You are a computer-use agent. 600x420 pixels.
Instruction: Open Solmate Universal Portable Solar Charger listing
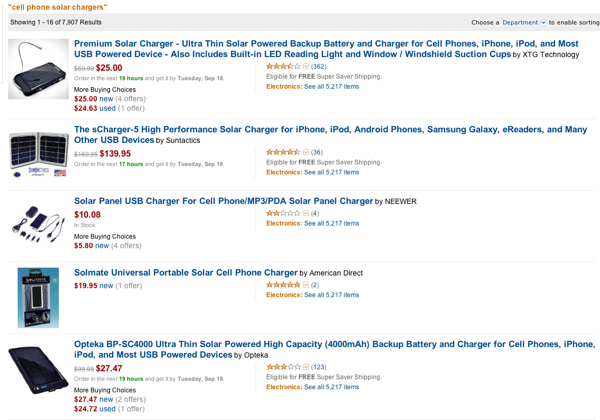[186, 272]
